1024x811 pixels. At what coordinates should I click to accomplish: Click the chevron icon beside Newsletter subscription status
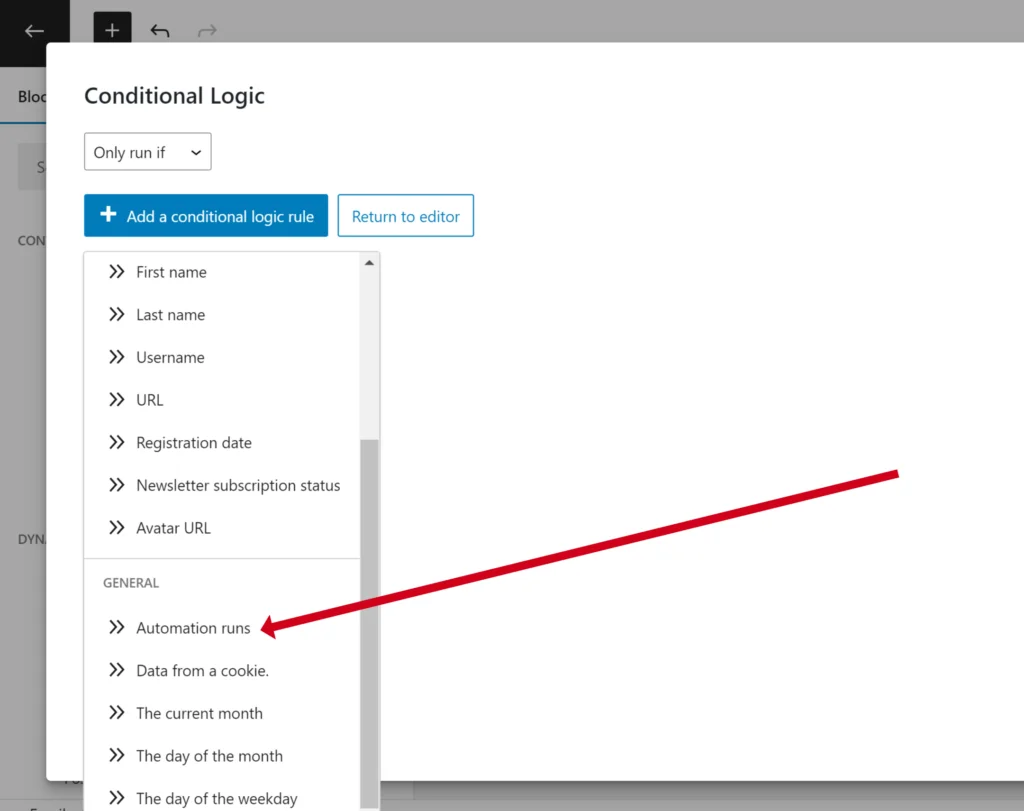[117, 485]
